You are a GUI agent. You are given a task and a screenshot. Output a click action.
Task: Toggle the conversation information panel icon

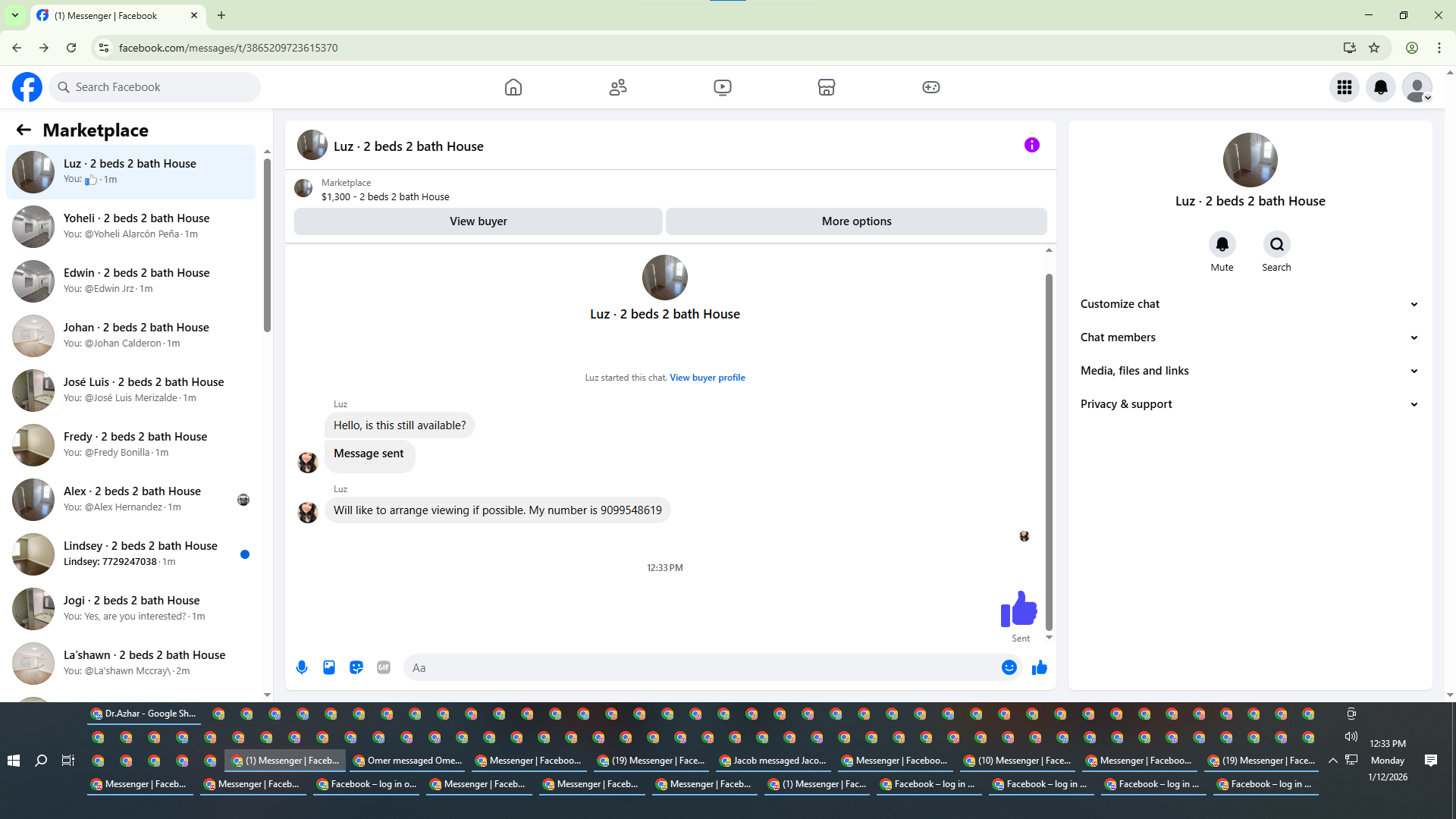coord(1031,145)
